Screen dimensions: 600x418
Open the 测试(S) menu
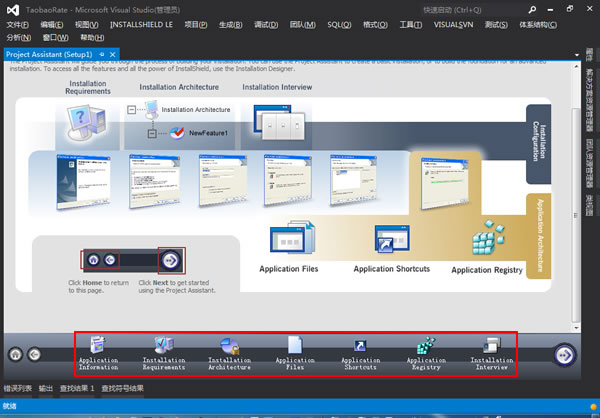coord(496,25)
